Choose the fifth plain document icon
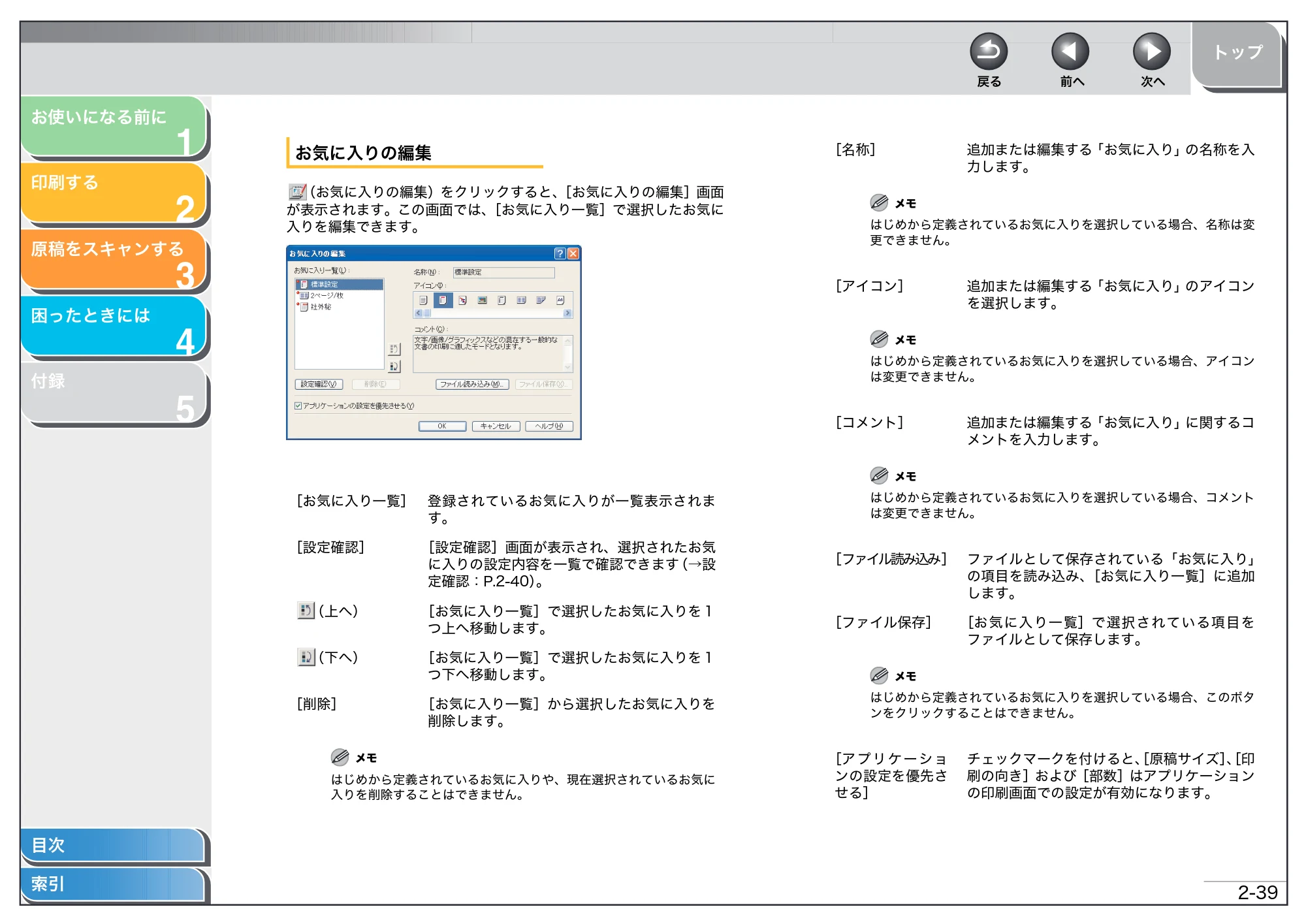Viewport: 1306px width, 924px height. coord(502,300)
